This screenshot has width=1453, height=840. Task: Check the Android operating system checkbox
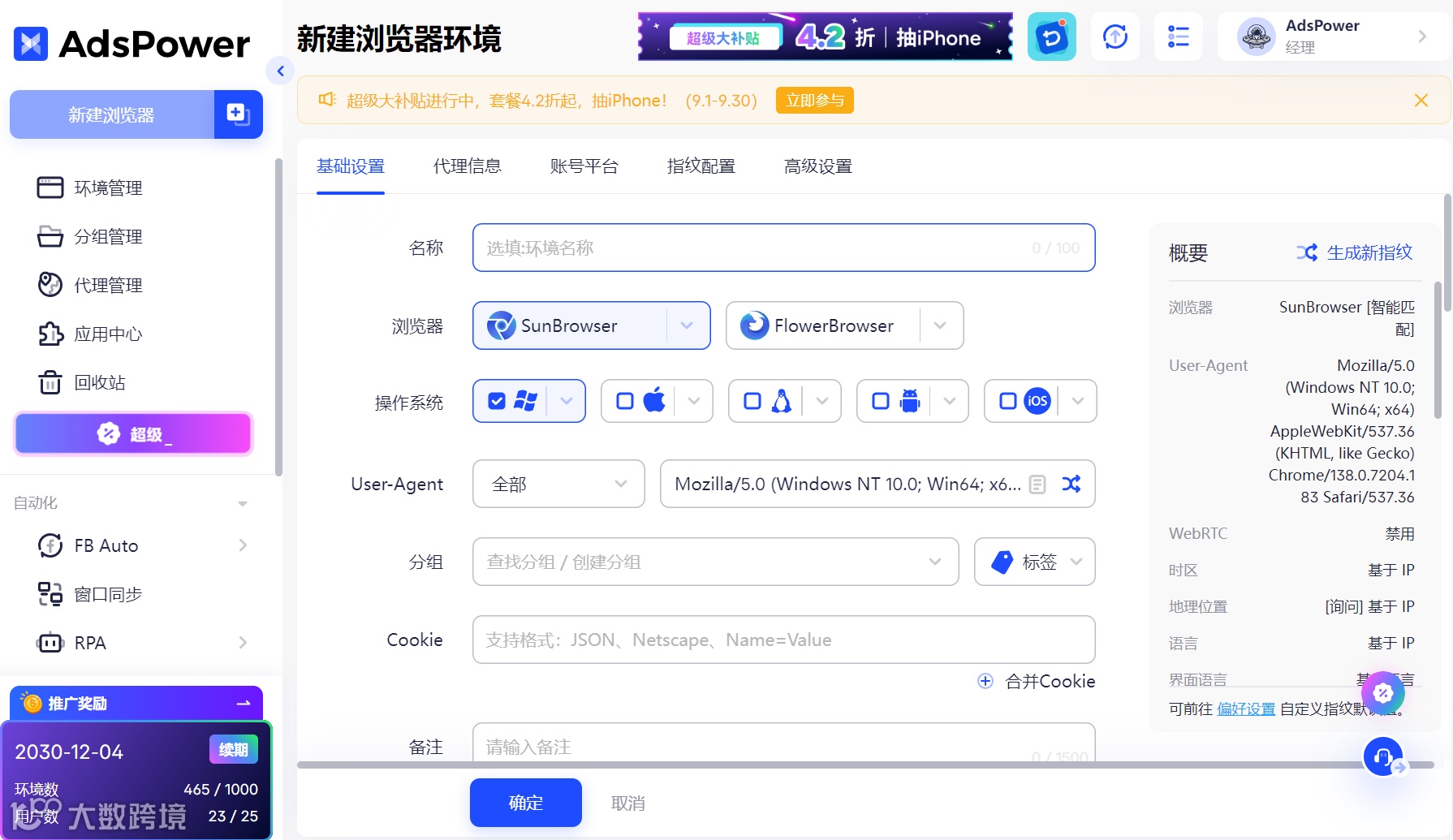pyautogui.click(x=881, y=401)
